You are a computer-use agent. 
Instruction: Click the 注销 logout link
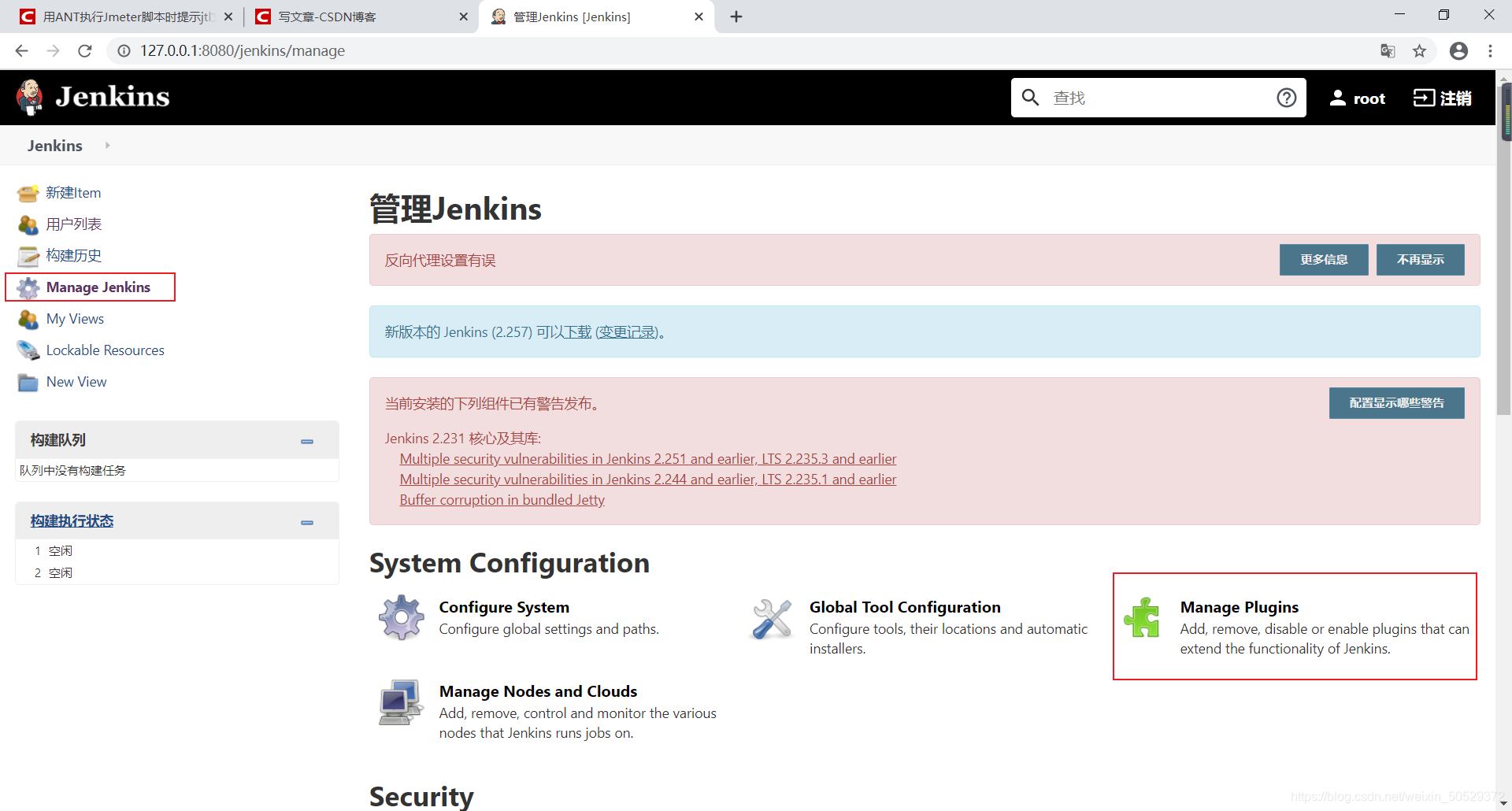1443,98
